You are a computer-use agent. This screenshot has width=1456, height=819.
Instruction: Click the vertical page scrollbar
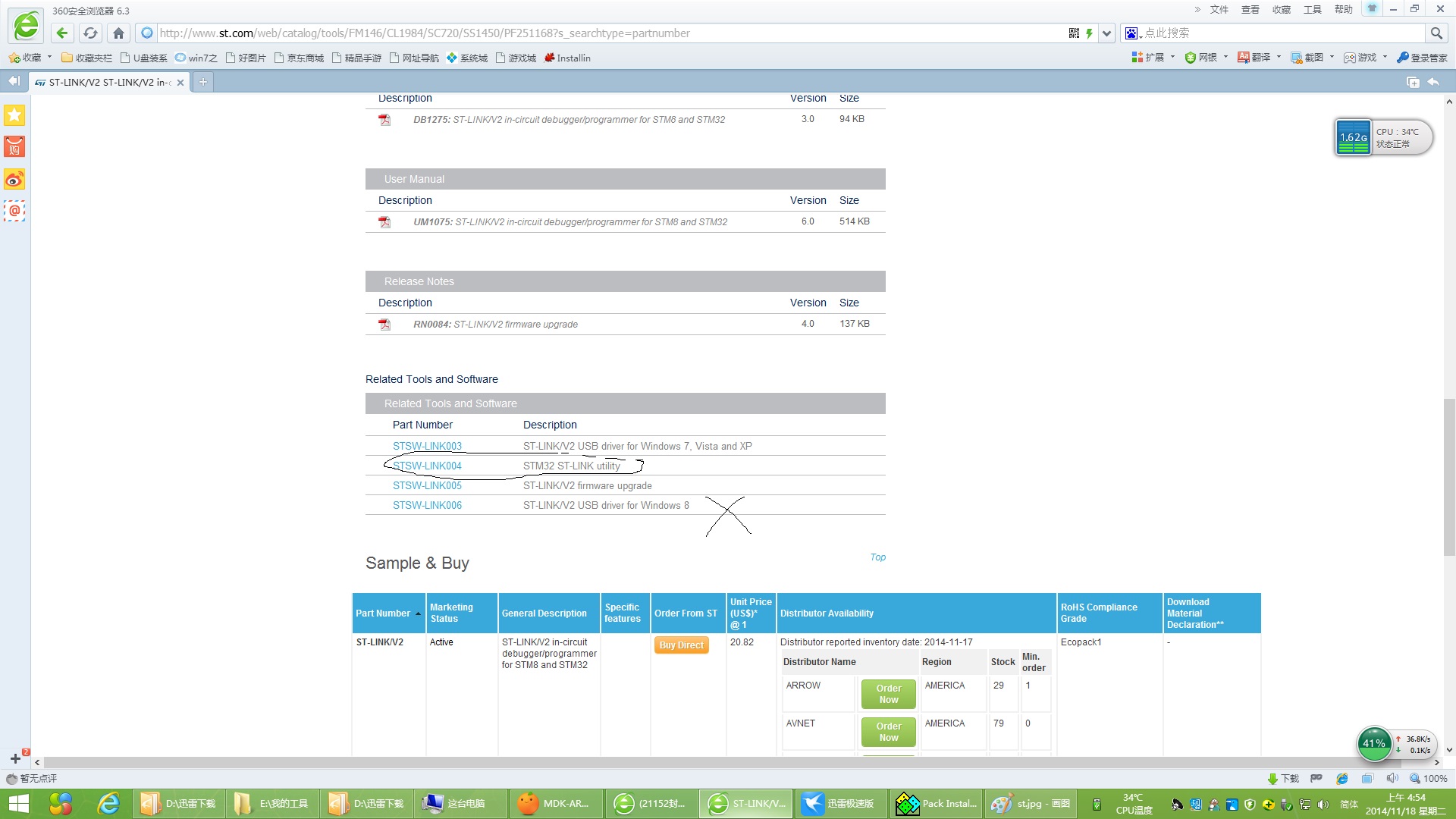(x=1449, y=478)
